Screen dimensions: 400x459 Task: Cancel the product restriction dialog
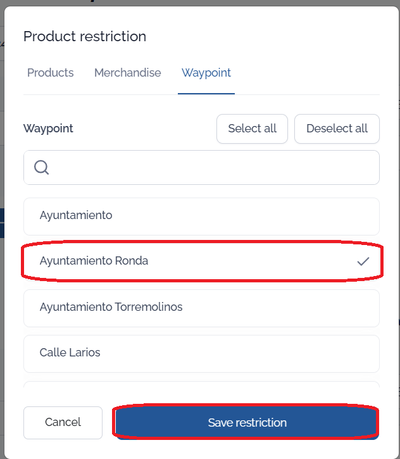point(63,422)
